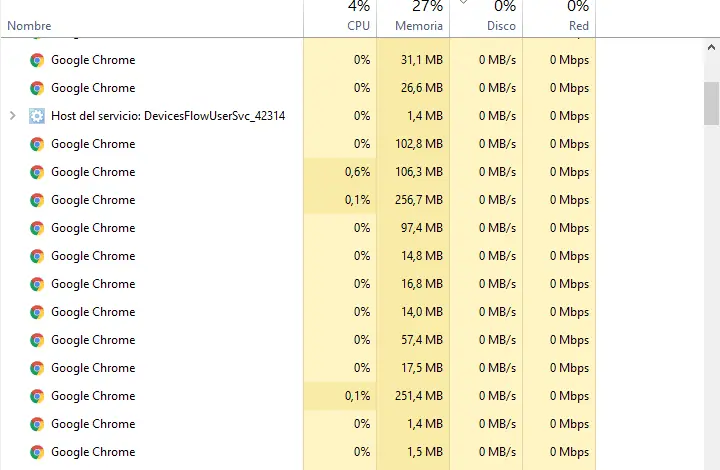Click Chrome icon with 102,8 MB memory

pyautogui.click(x=37, y=144)
